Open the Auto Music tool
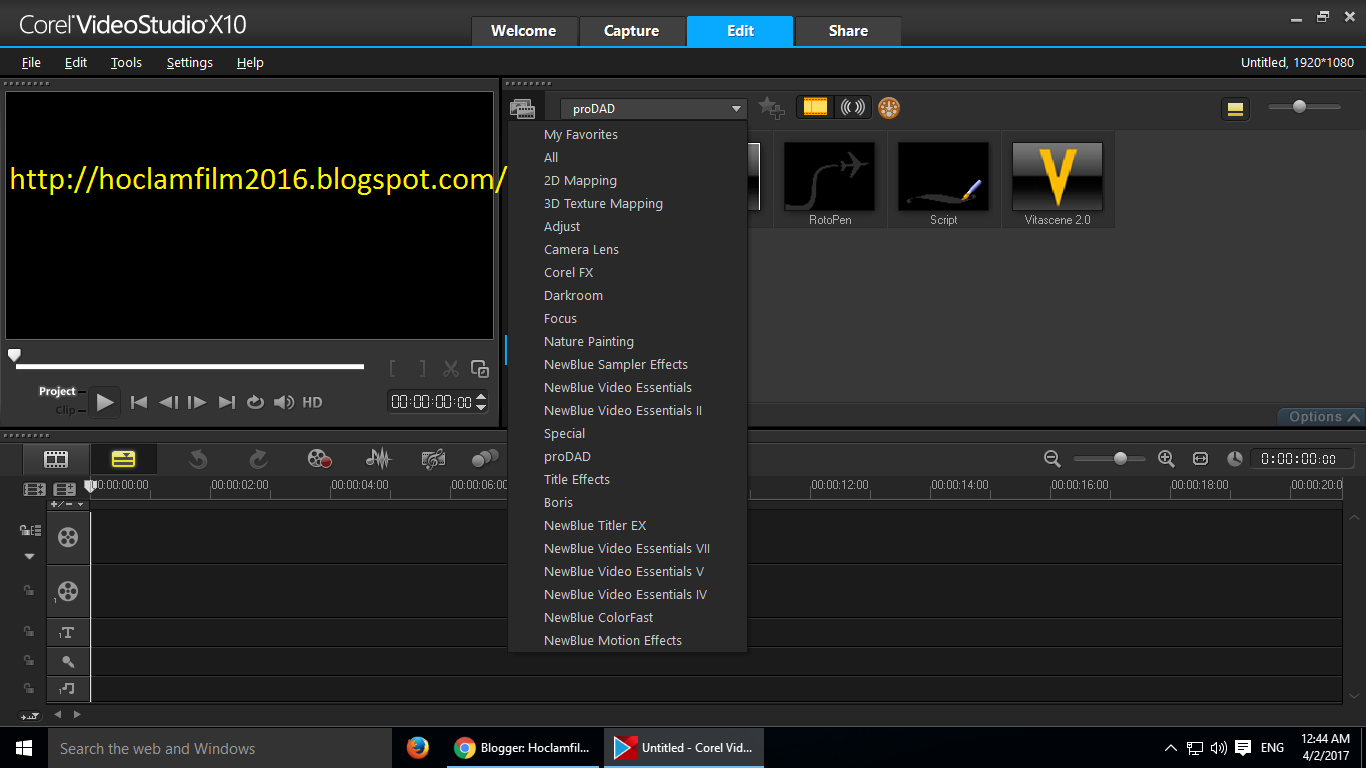 433,459
